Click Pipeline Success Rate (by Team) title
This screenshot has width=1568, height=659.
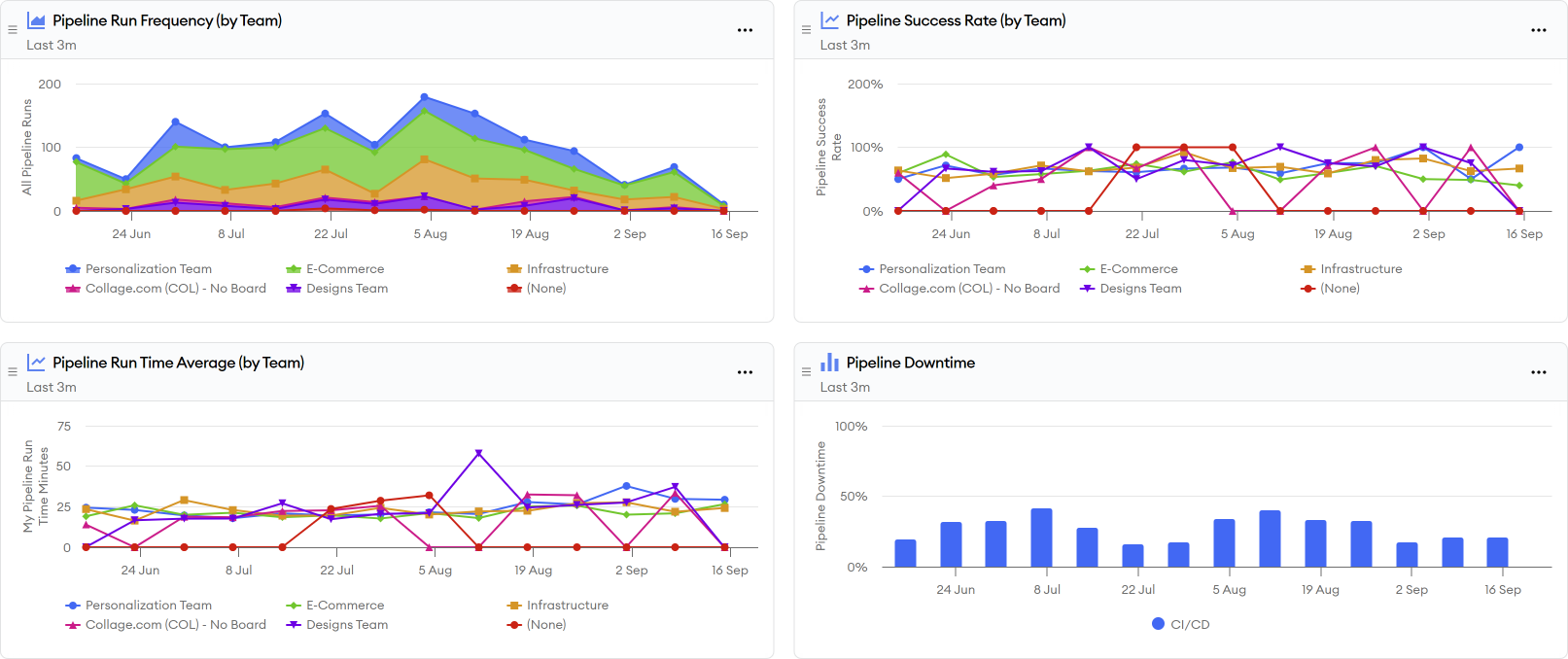pos(956,20)
